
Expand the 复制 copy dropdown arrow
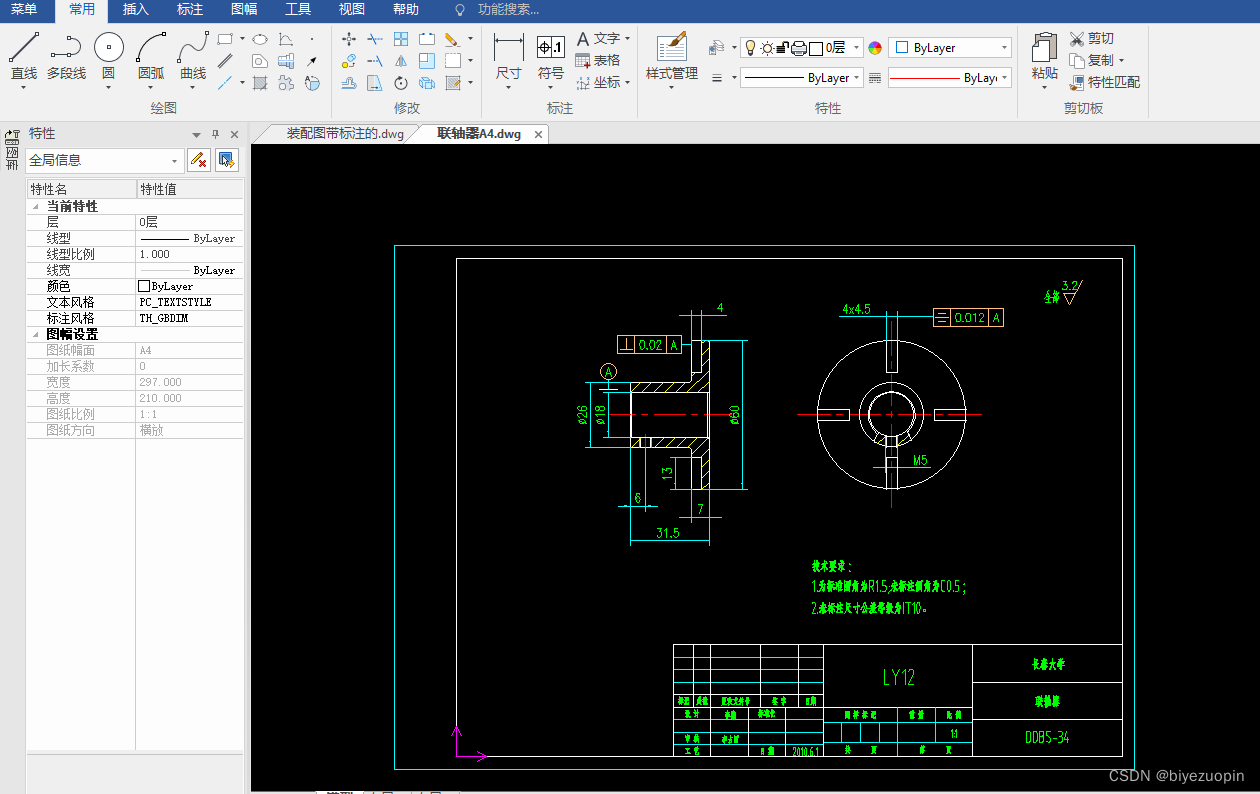1121,60
